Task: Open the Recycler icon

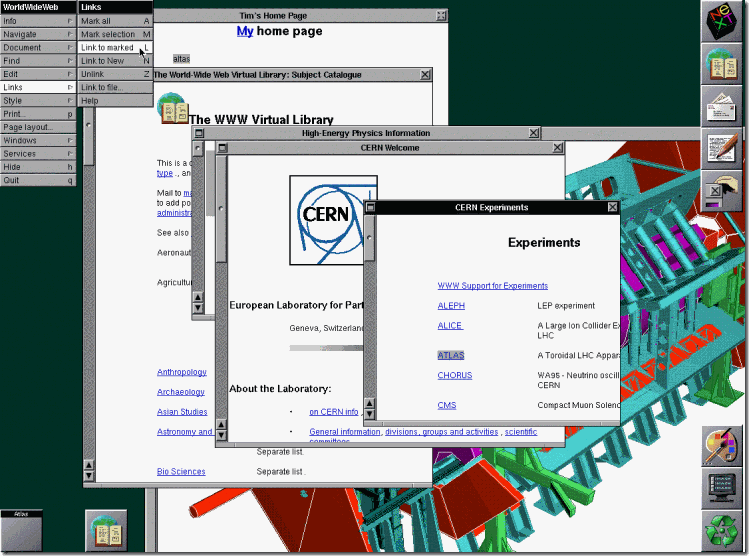Action: (722, 531)
